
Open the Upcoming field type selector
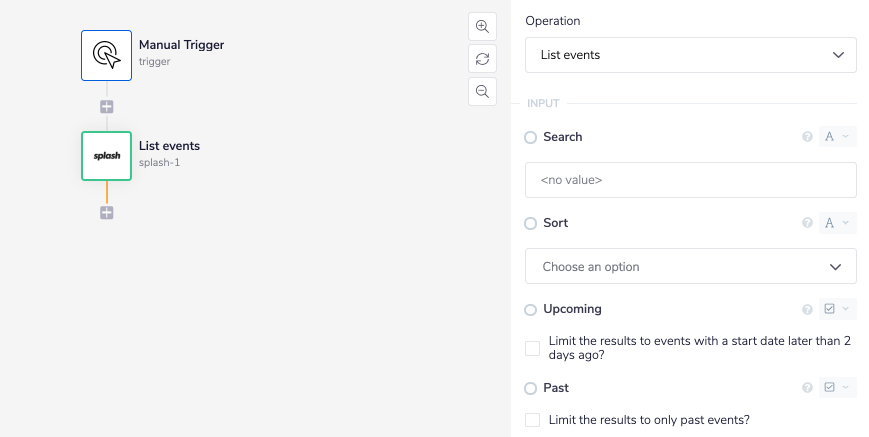tap(836, 309)
